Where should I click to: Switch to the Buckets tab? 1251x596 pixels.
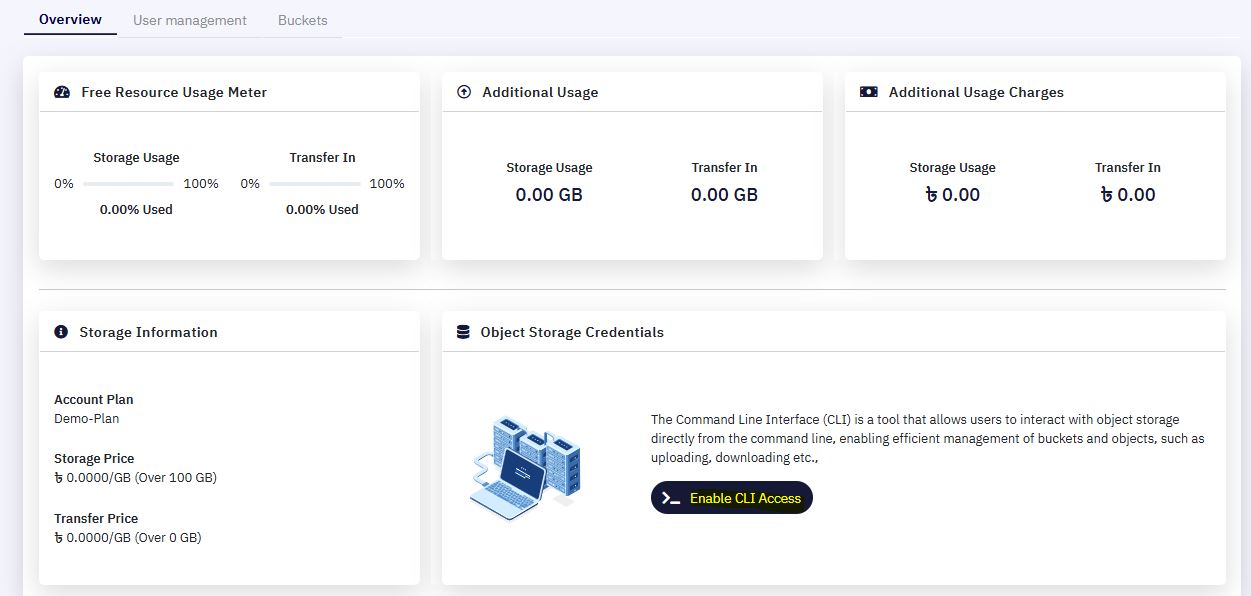(303, 20)
